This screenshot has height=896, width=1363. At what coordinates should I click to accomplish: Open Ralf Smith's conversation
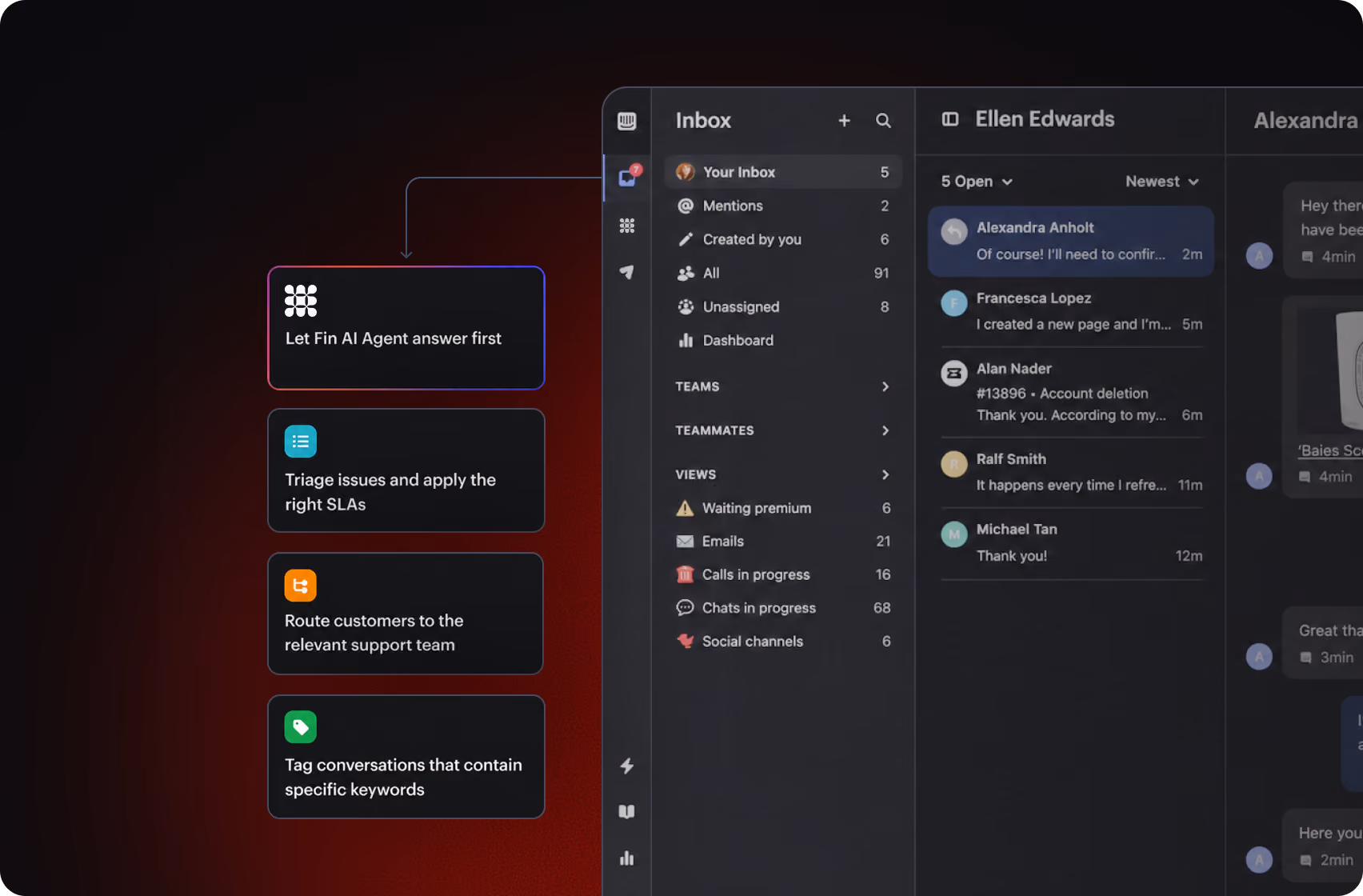(1071, 472)
